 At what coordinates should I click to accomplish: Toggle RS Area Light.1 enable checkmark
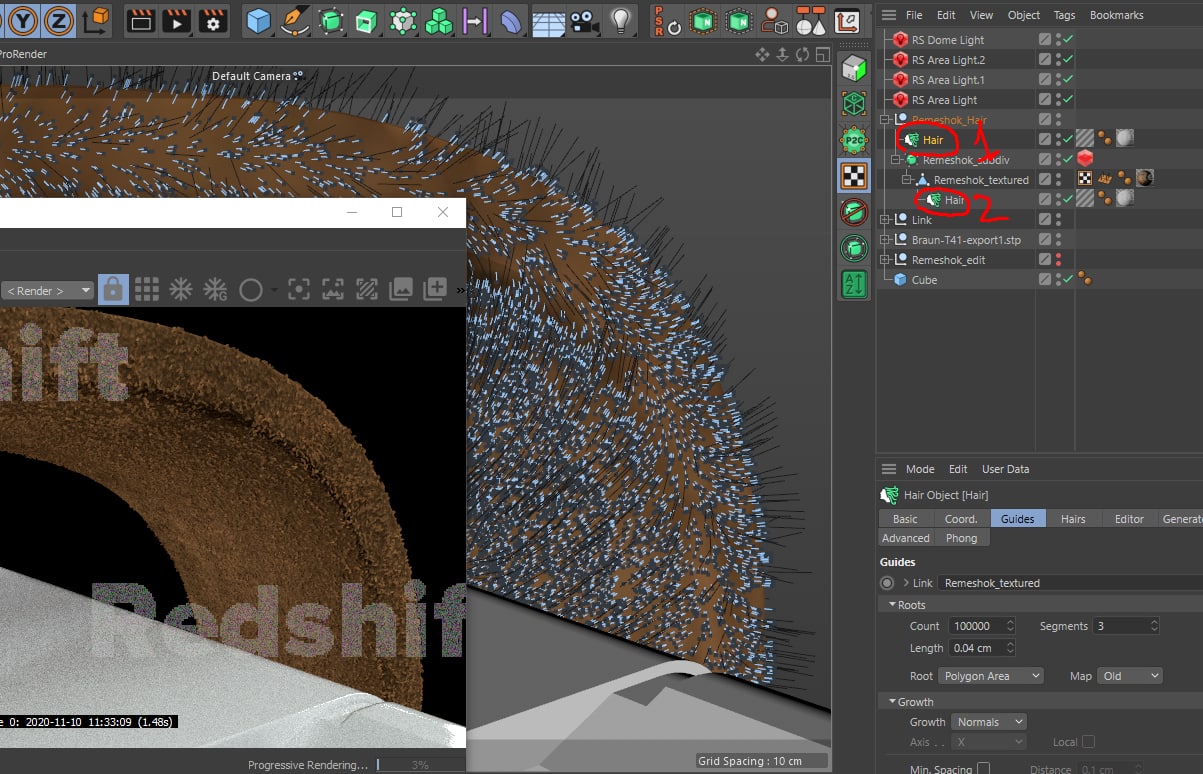click(1068, 80)
